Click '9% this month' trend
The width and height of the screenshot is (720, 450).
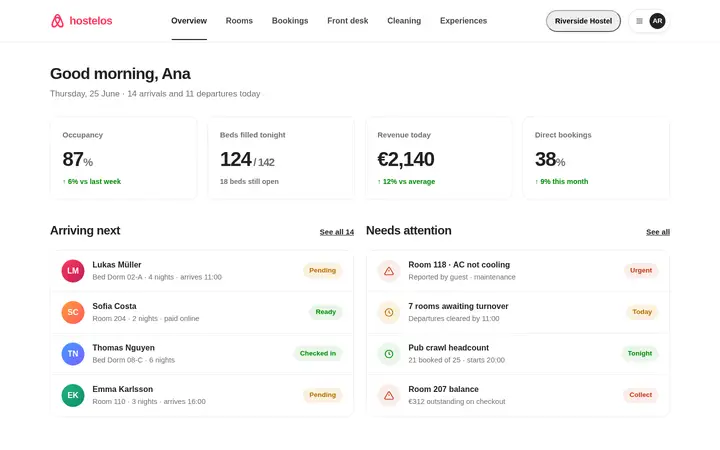pos(562,181)
